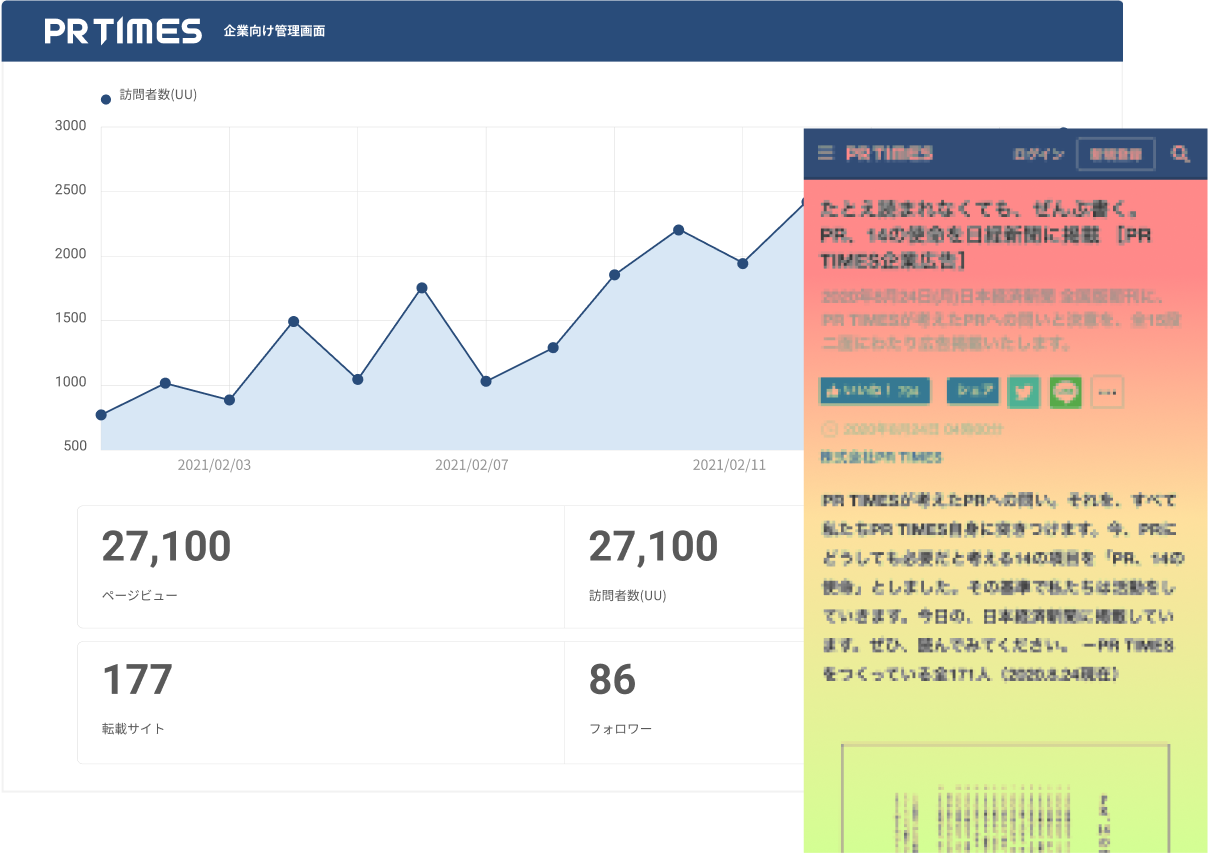Click the clock icon beside the publish date

coord(829,429)
